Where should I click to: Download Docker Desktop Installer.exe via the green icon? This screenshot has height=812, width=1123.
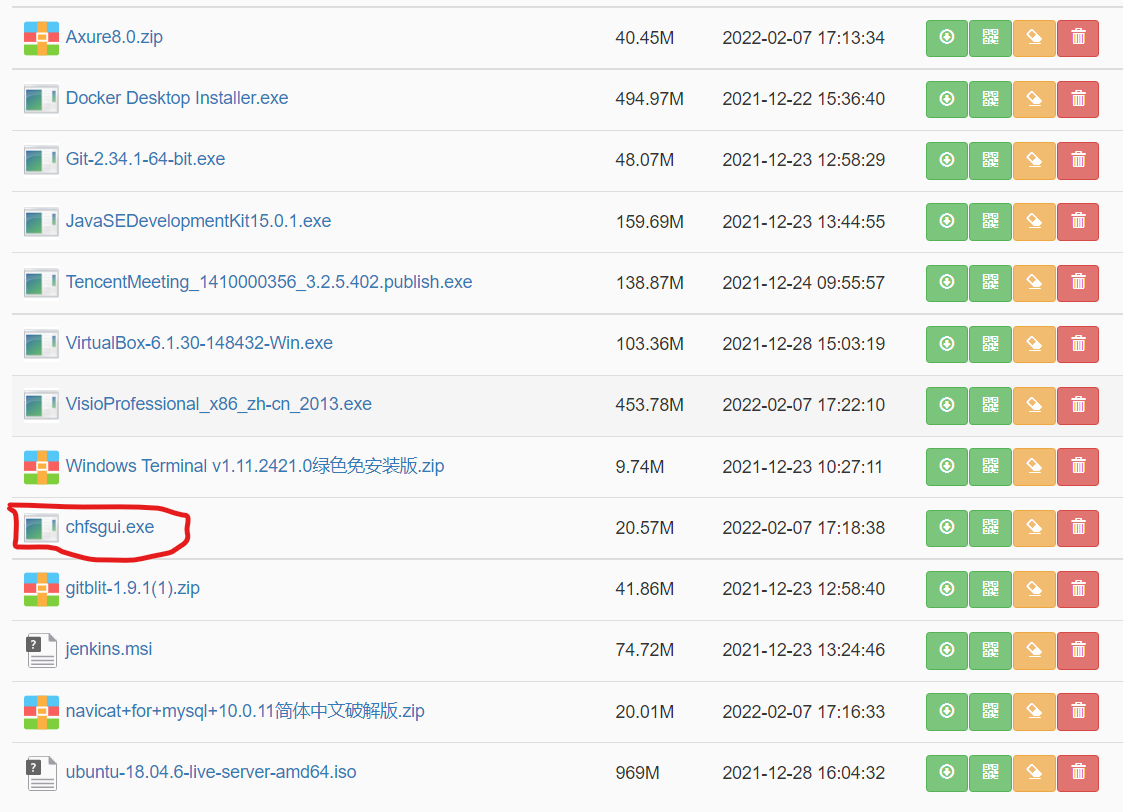click(x=947, y=99)
